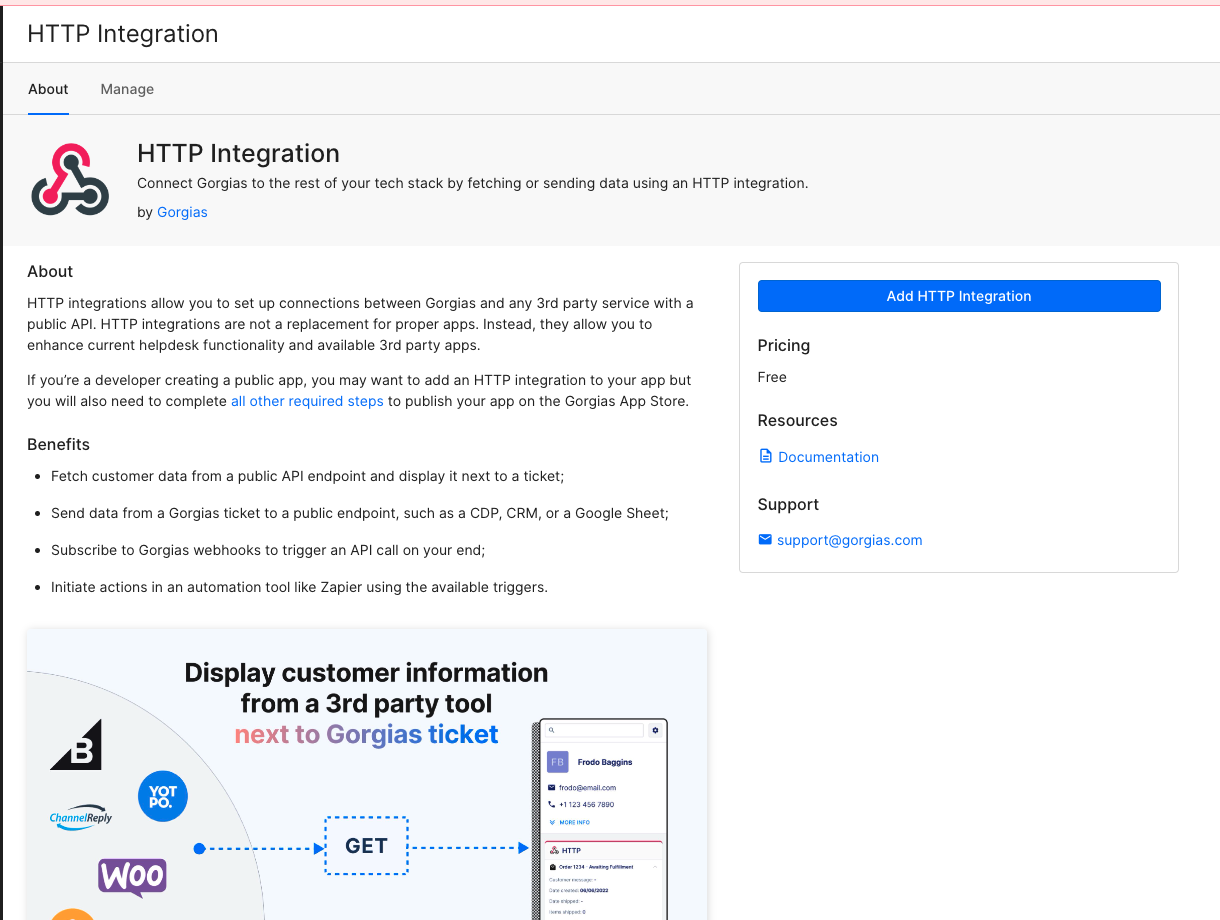The width and height of the screenshot is (1220, 920).
Task: Click the envelope icon beside support email
Action: [765, 540]
